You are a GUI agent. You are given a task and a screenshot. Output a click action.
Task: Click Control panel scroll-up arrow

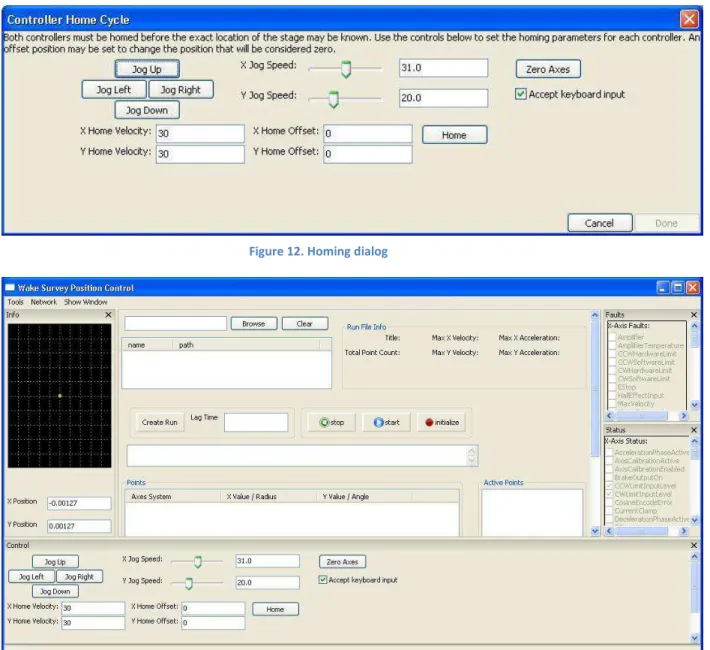click(x=695, y=557)
